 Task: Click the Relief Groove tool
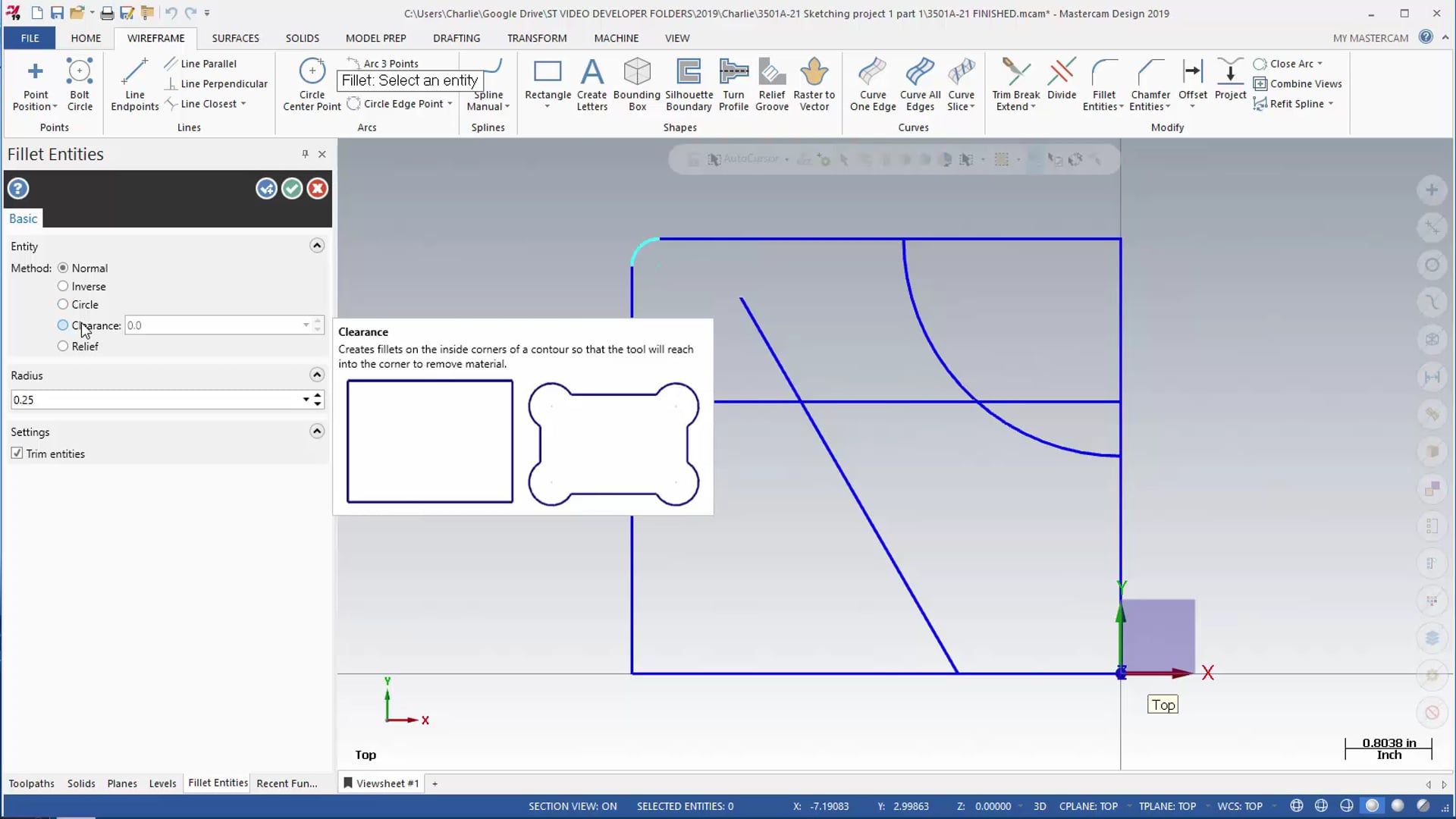click(772, 83)
